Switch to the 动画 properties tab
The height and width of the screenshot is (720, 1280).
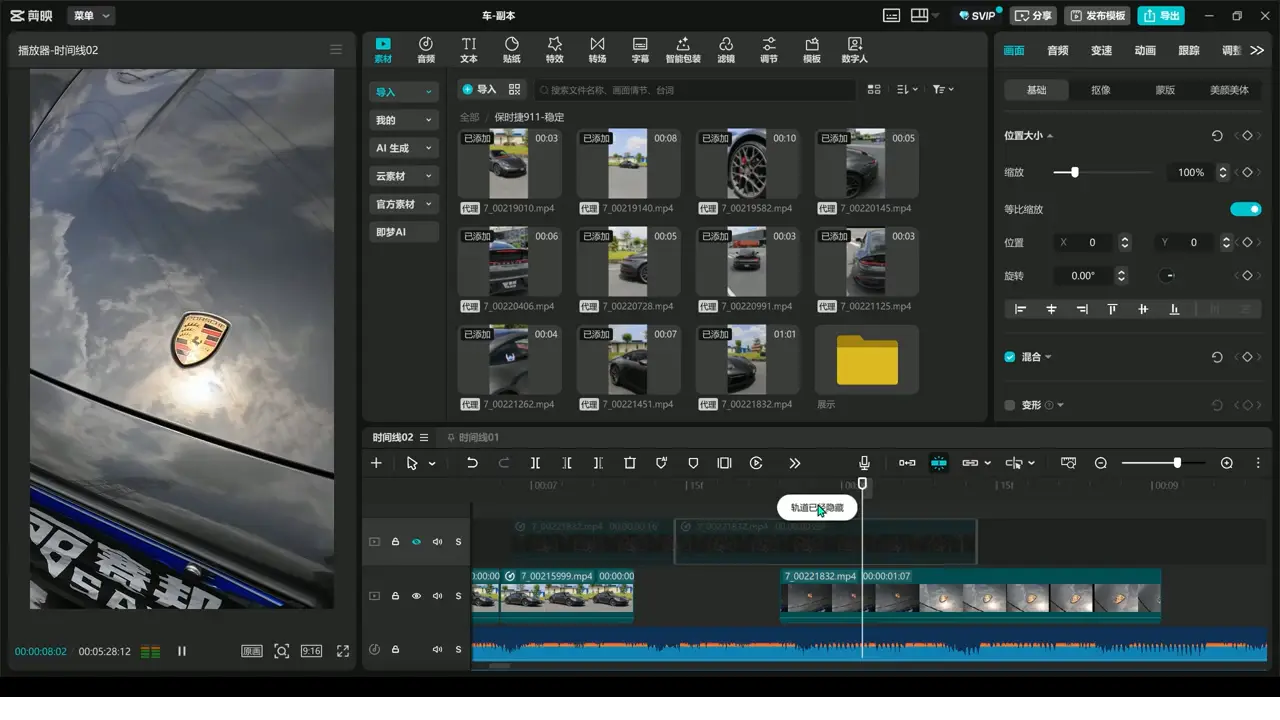point(1145,50)
